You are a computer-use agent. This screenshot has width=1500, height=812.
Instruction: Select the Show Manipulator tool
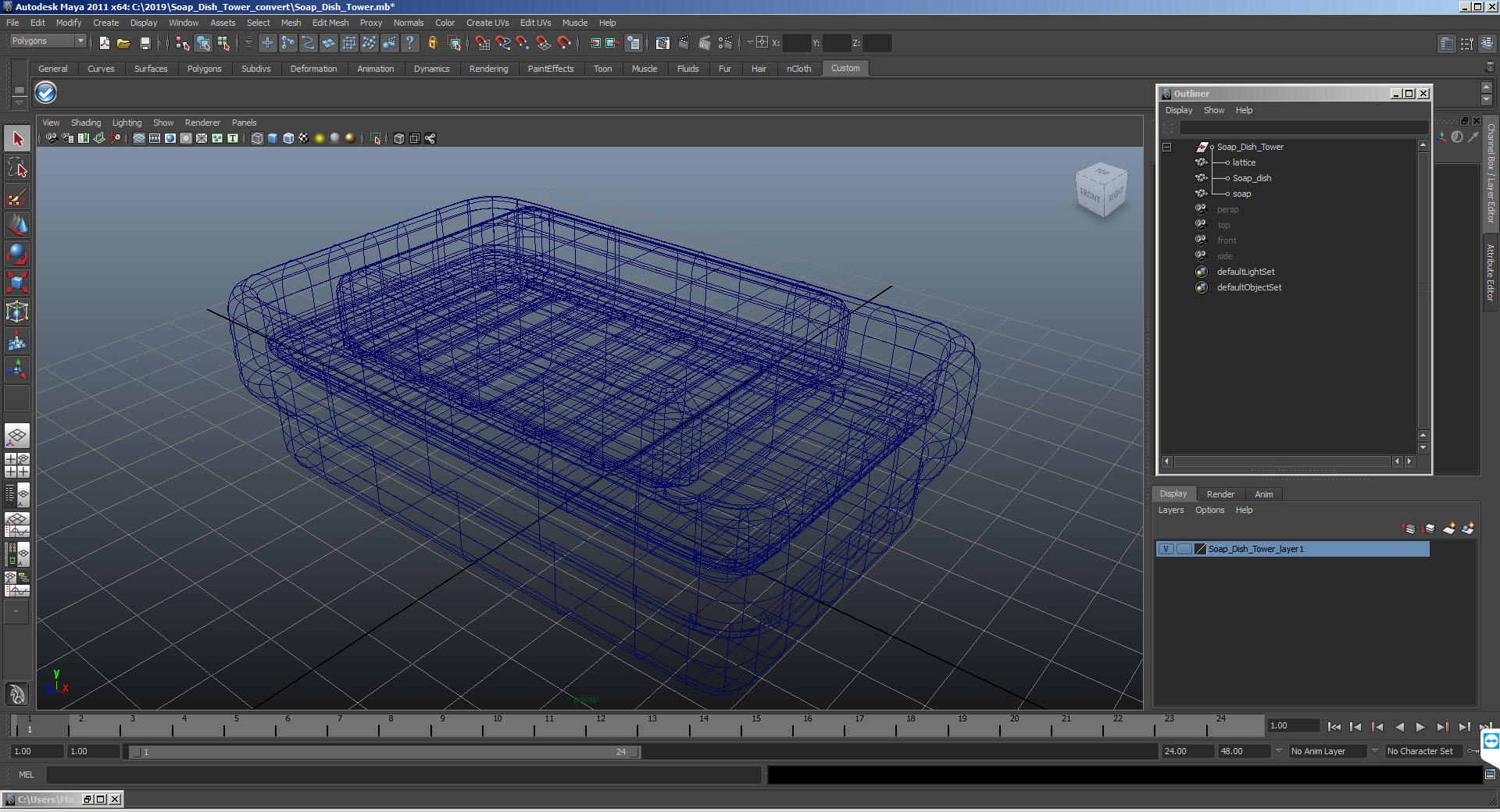pyautogui.click(x=17, y=369)
